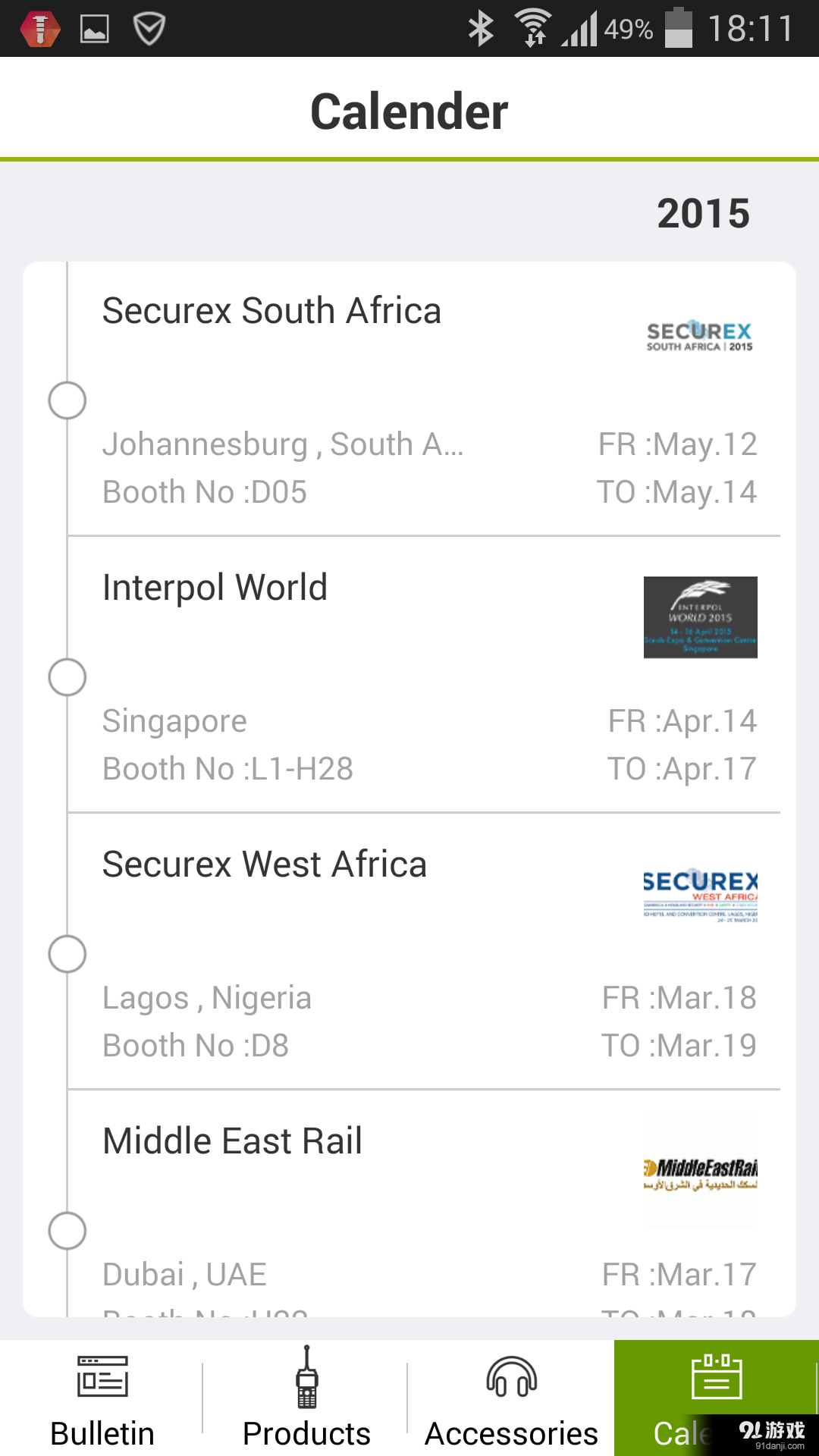Viewport: 819px width, 1456px height.
Task: Tap the Bluetooth status icon
Action: (481, 29)
